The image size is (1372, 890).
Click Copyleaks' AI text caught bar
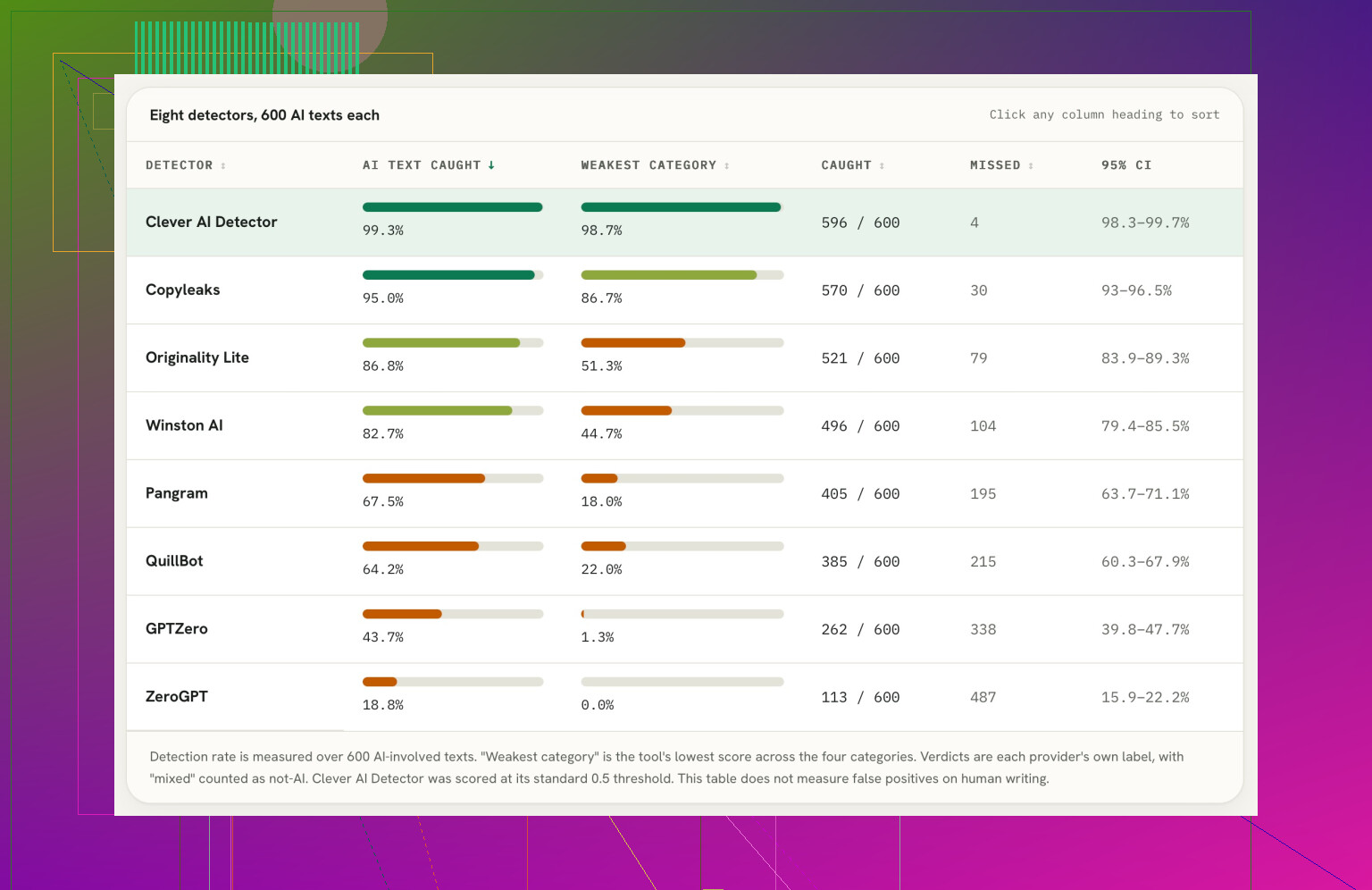[x=453, y=275]
